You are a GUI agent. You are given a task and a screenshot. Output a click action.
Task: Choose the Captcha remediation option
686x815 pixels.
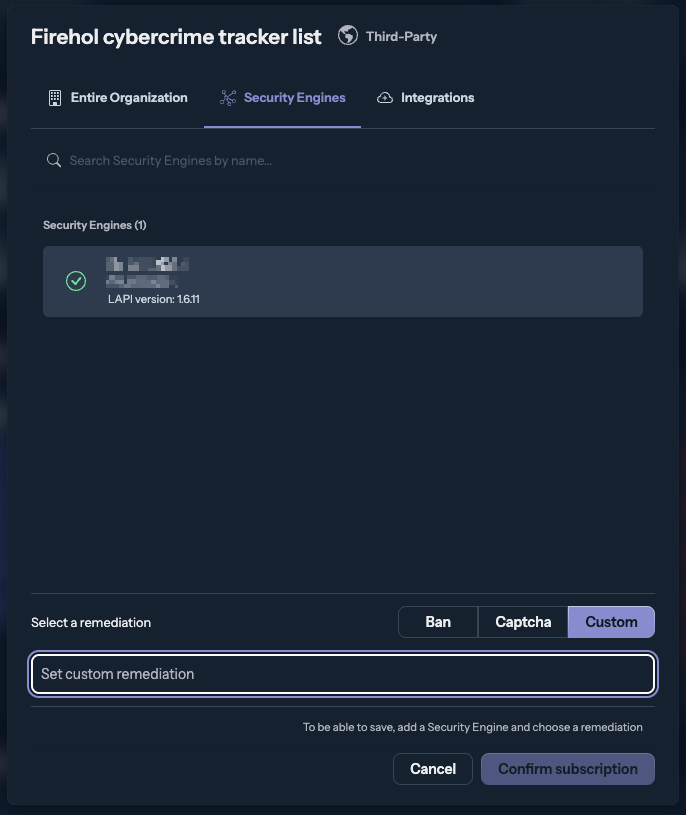click(523, 622)
